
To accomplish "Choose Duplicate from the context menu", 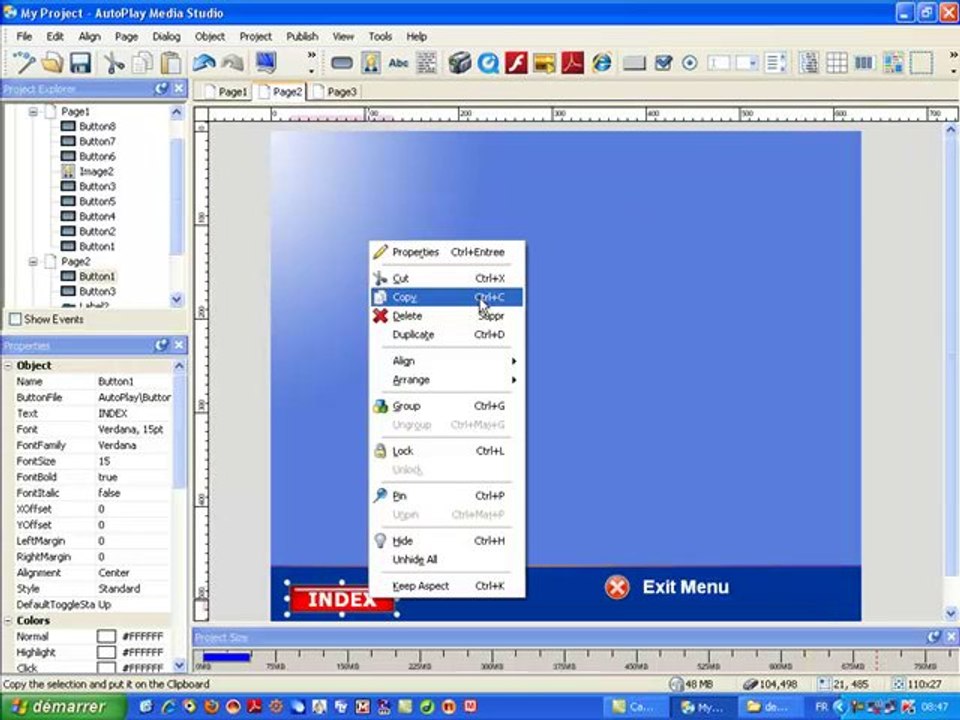I will (447, 335).
